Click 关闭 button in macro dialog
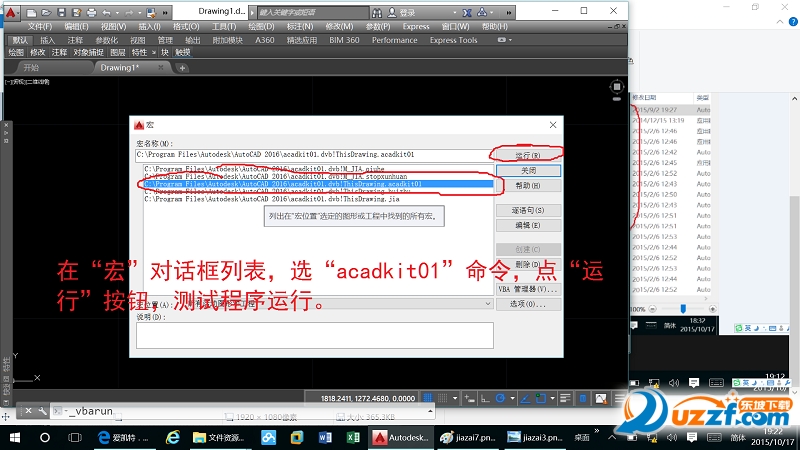The width and height of the screenshot is (800, 450). (x=529, y=170)
